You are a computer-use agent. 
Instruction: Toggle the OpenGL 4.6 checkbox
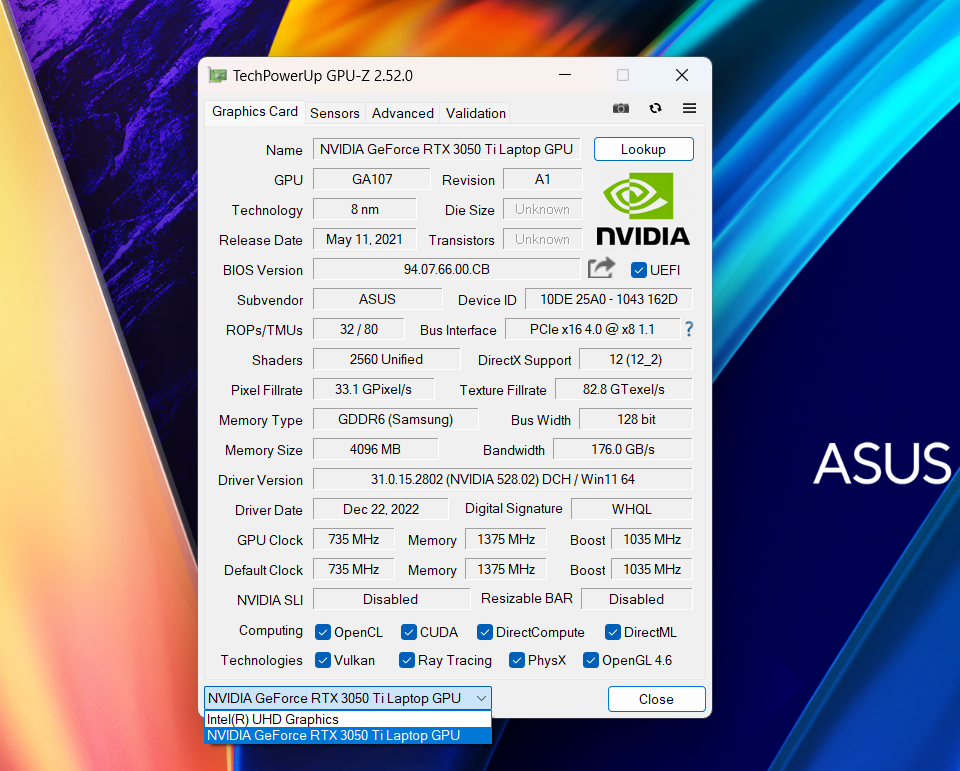591,660
